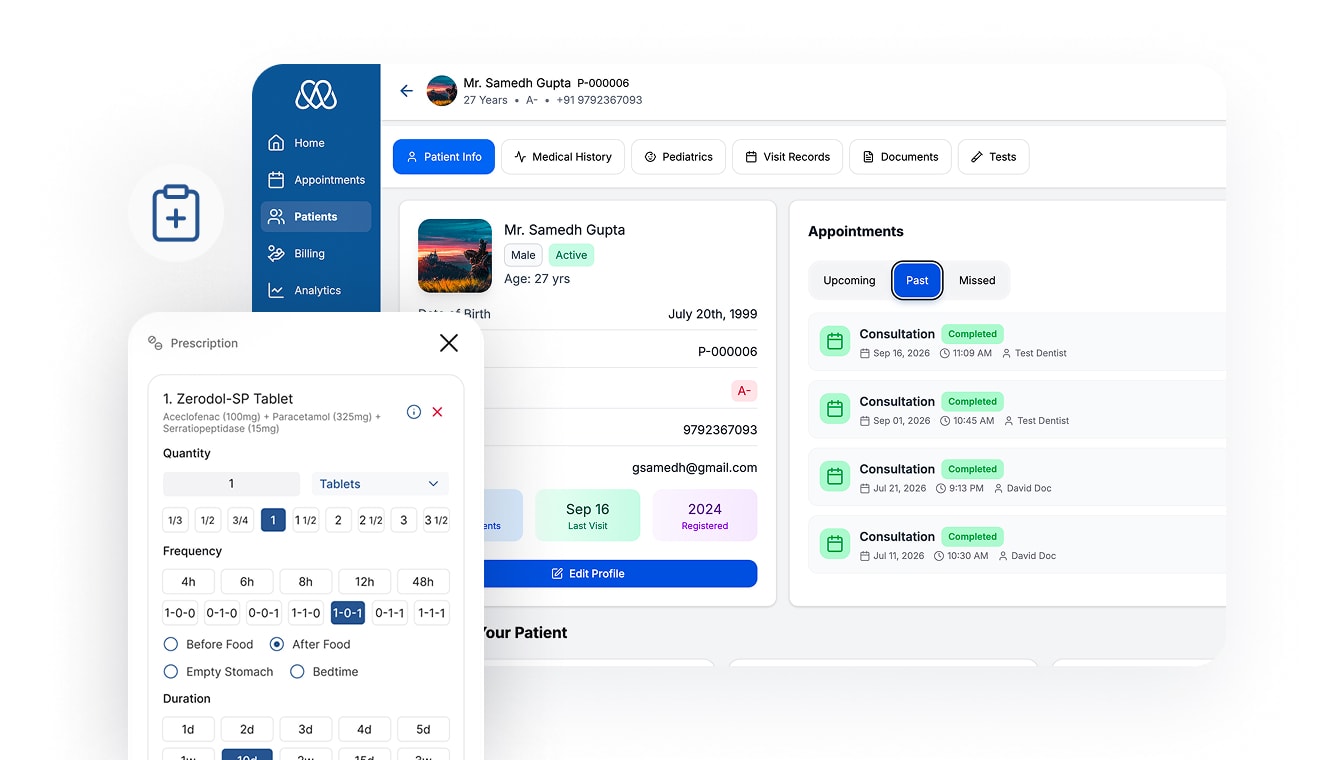
Task: Open consultation with David Doc at 9:13 PM
Action: point(1016,477)
